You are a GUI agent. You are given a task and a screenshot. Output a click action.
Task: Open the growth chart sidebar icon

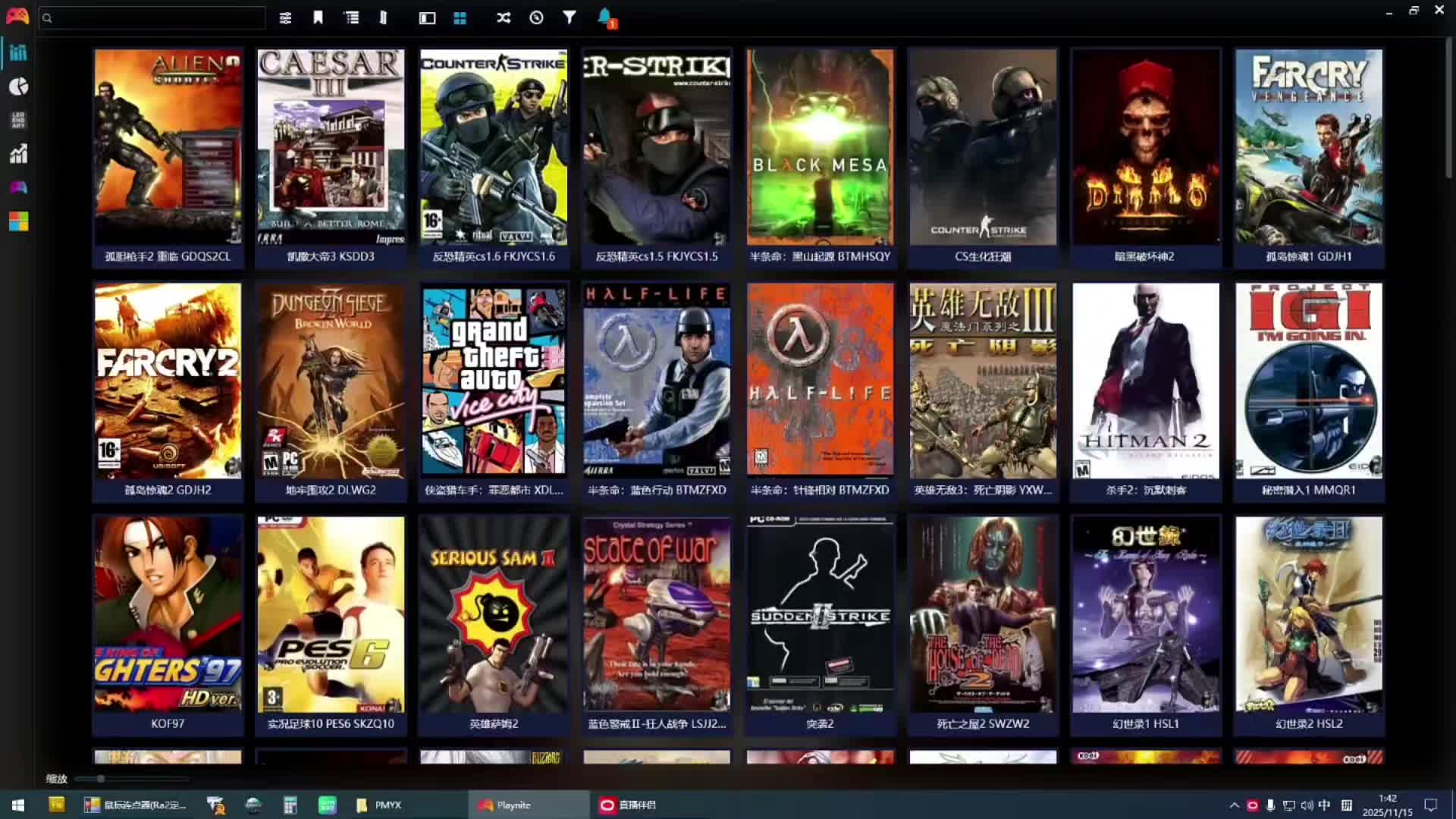18,154
